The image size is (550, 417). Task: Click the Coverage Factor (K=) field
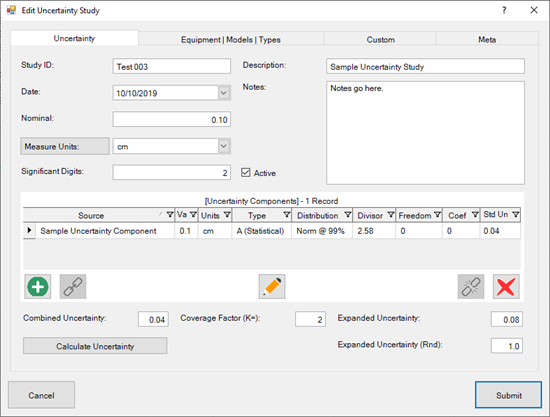tap(310, 319)
